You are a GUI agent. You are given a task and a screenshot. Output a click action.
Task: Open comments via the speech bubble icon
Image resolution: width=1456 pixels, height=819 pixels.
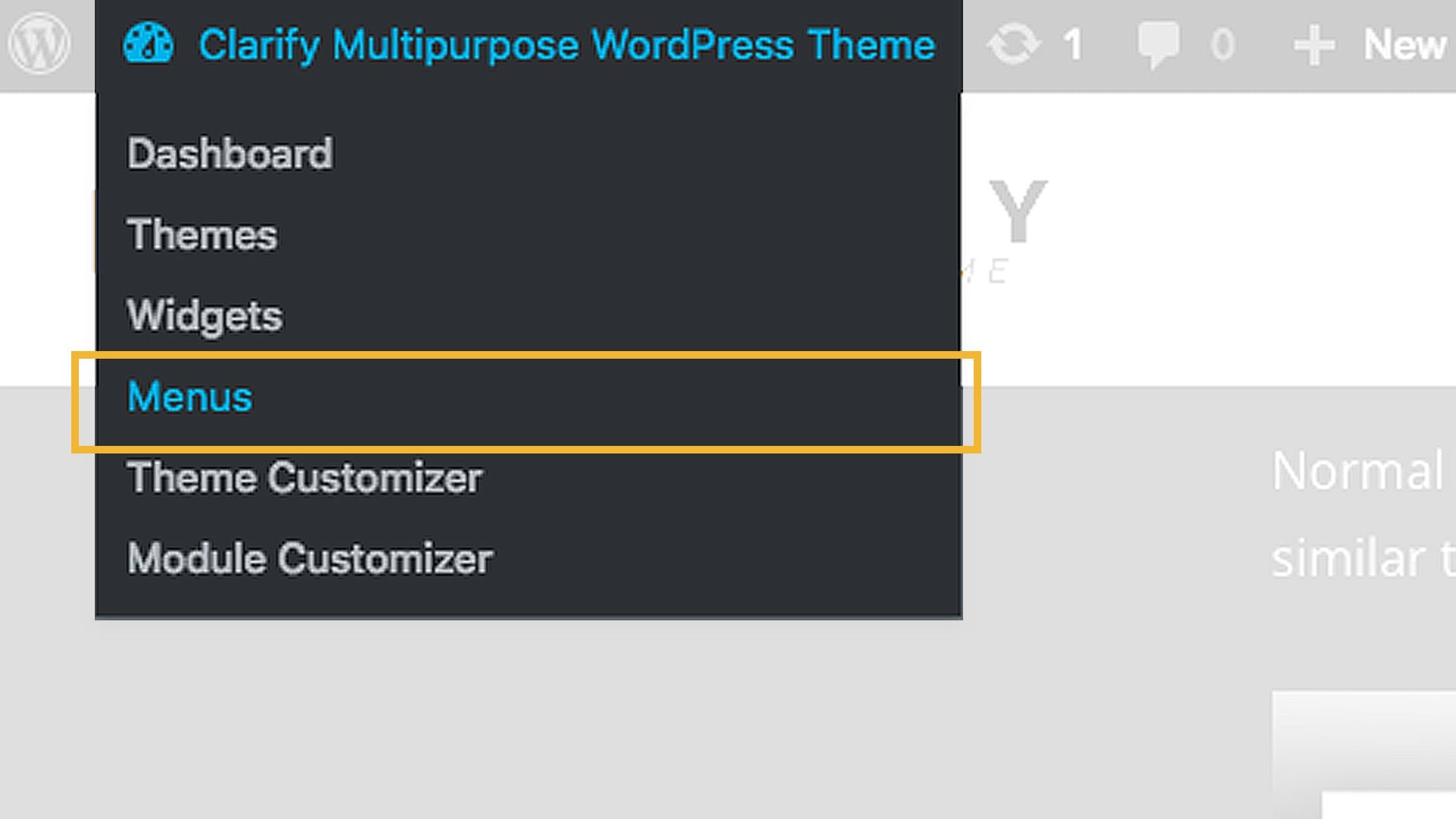click(x=1158, y=45)
